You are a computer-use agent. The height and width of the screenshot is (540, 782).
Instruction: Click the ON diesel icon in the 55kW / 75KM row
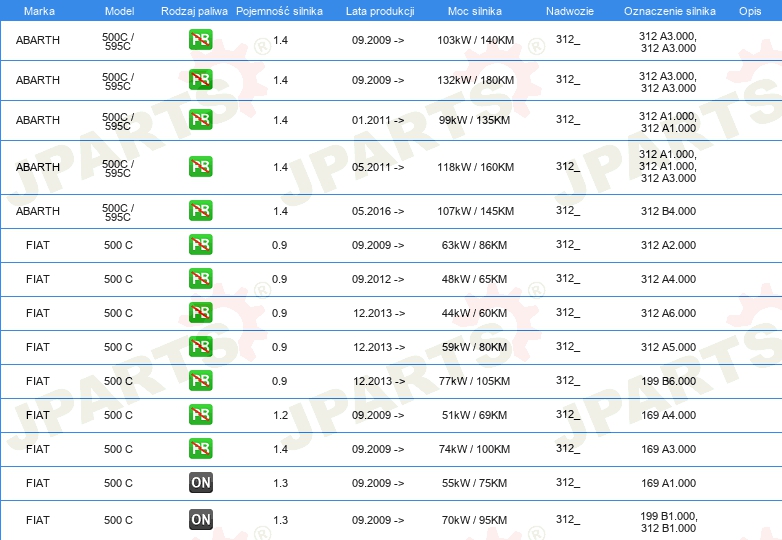click(200, 483)
